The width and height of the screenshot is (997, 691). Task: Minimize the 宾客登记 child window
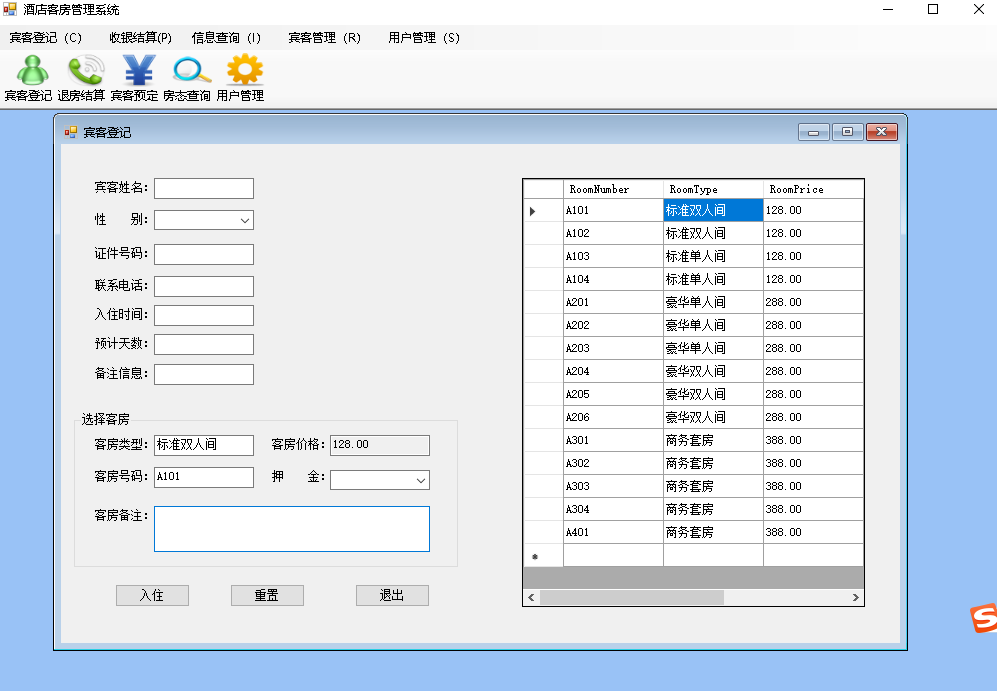[814, 132]
